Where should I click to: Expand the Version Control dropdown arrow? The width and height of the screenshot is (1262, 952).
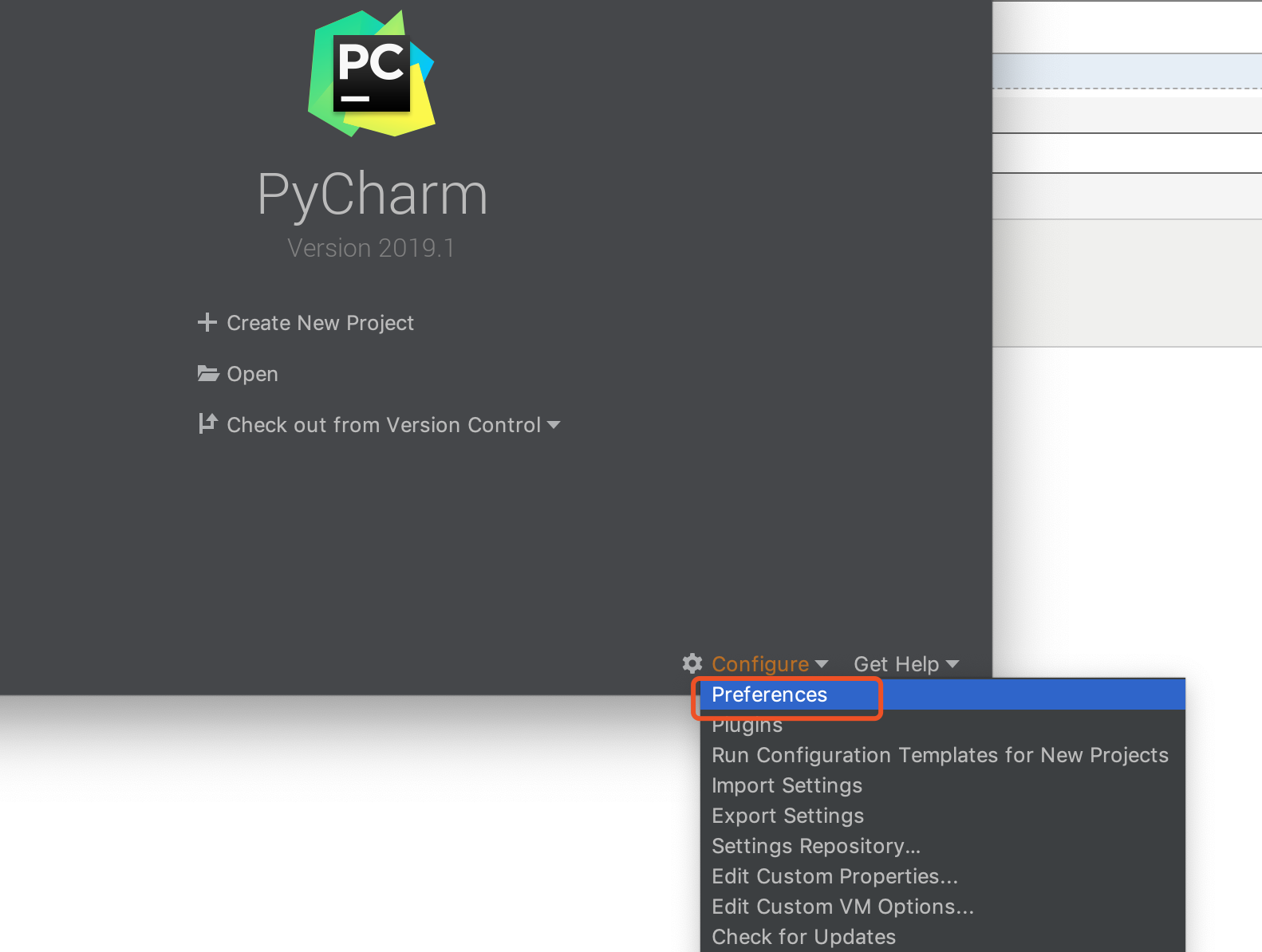[554, 426]
